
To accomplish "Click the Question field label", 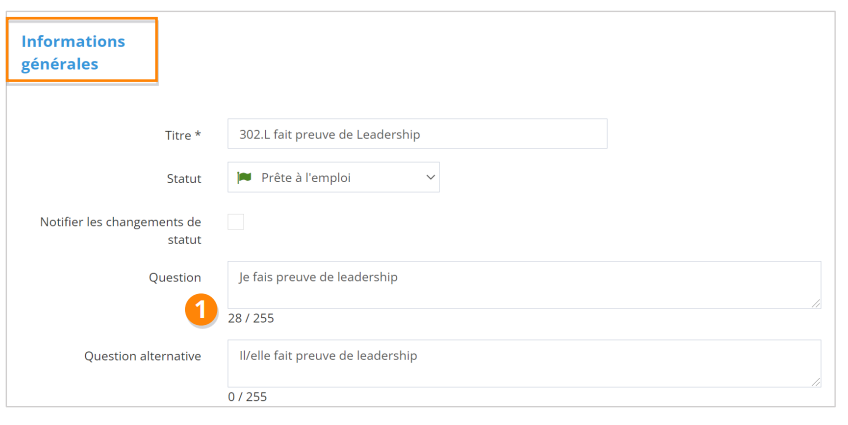I will (x=175, y=278).
